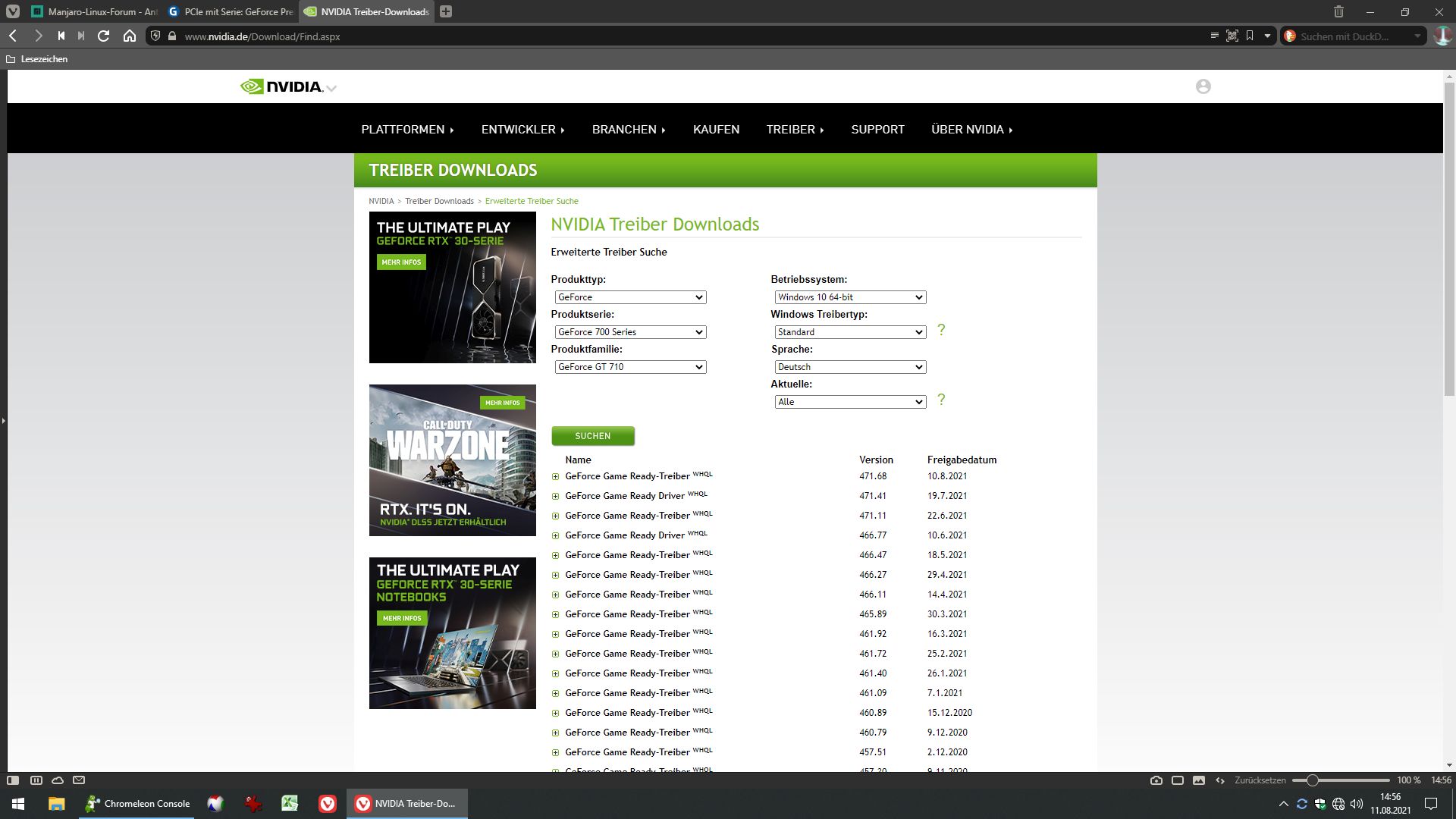
Task: Click the Treiber Downloads breadcrumb link
Action: pyautogui.click(x=439, y=201)
